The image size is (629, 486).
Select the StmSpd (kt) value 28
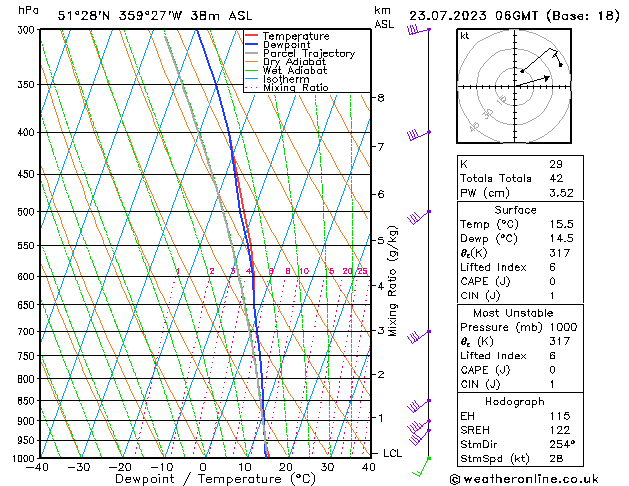(556, 458)
